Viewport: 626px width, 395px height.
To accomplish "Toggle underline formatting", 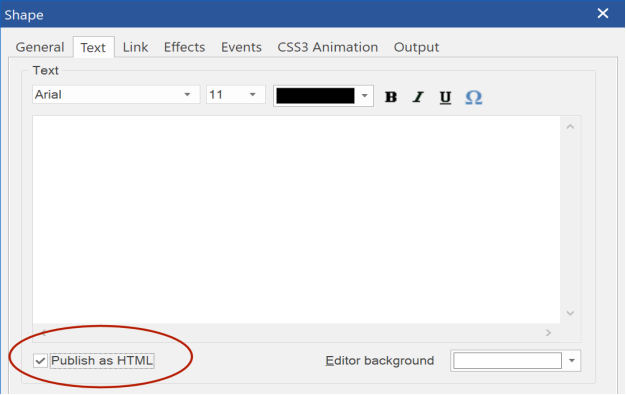I will [446, 97].
